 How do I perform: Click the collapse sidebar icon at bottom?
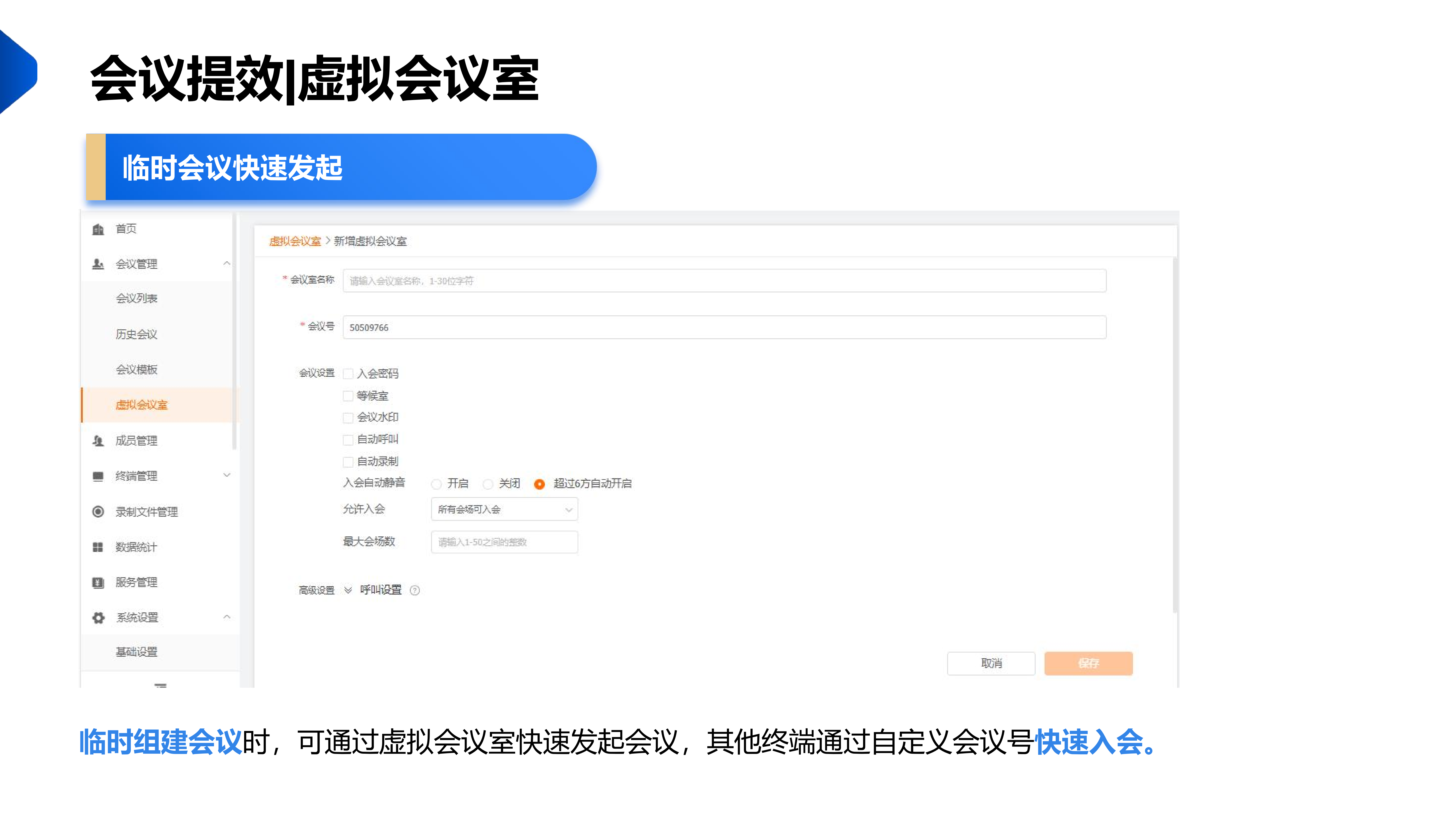(161, 686)
